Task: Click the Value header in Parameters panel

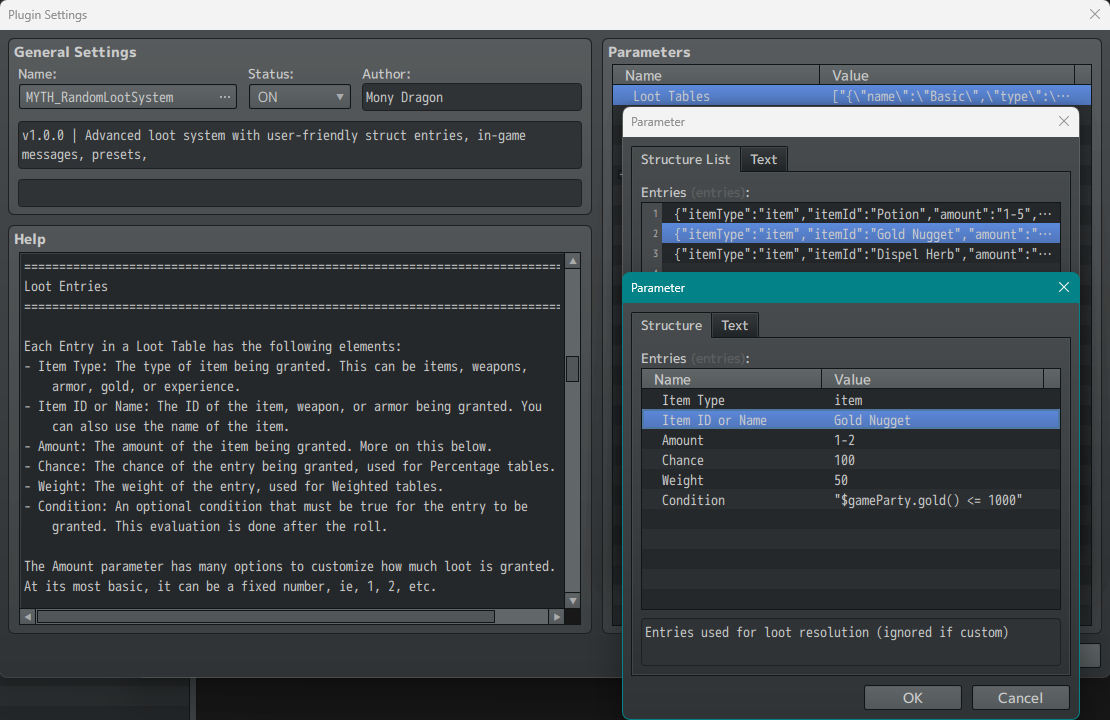Action: point(946,75)
